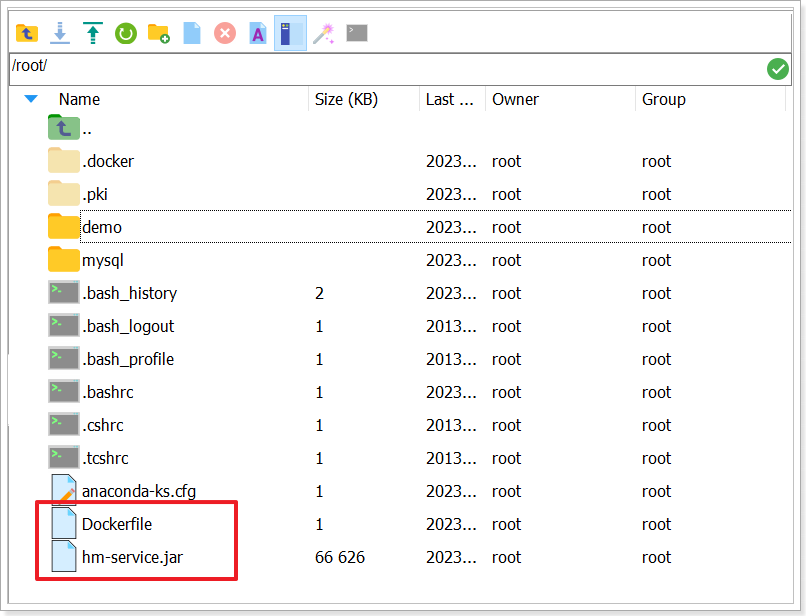Viewport: 806px width, 616px height.
Task: Select the .bash_logout file
Action: point(419,326)
